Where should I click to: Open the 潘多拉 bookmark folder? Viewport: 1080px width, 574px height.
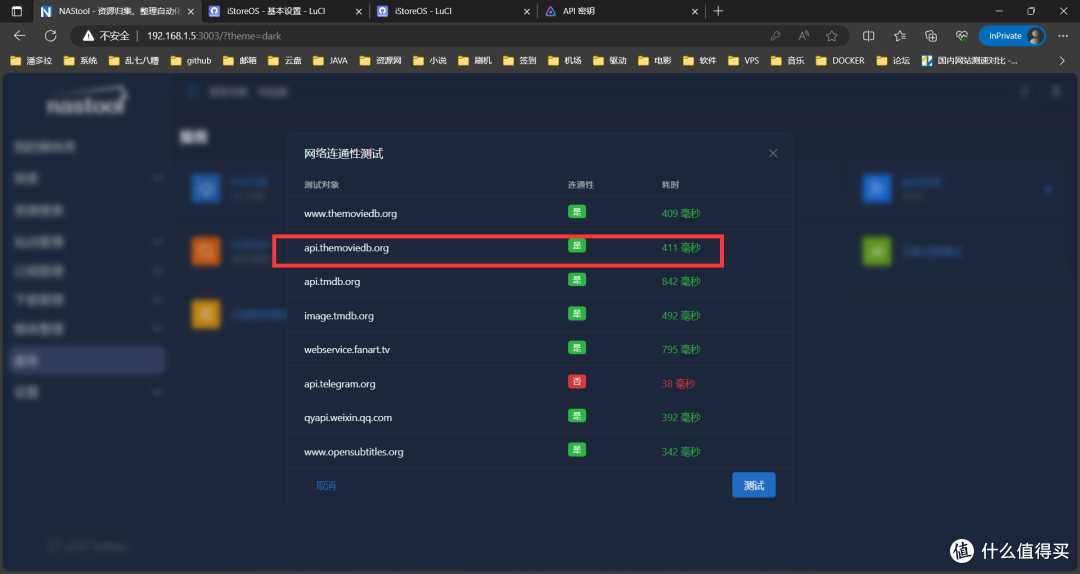31,61
